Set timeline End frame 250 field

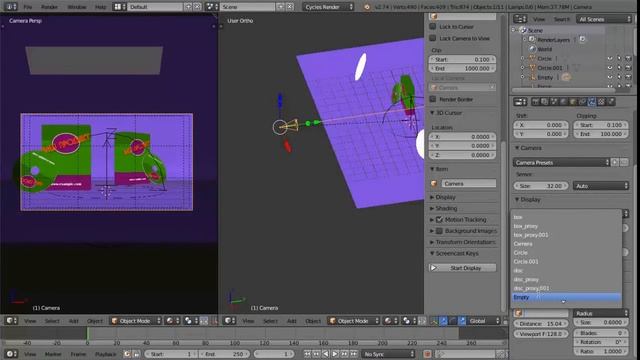[x=224, y=354]
